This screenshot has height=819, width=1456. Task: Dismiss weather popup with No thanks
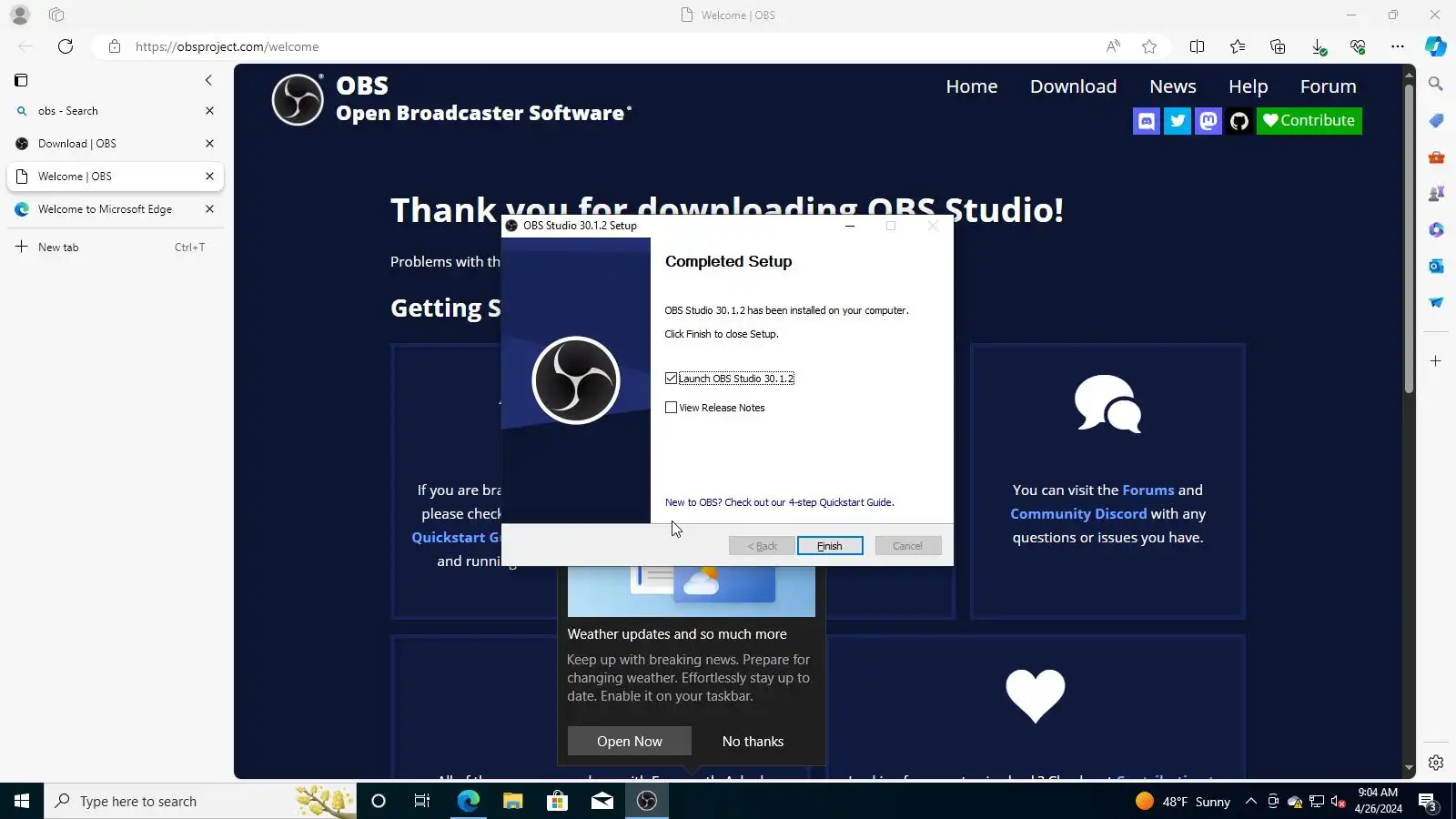(753, 742)
